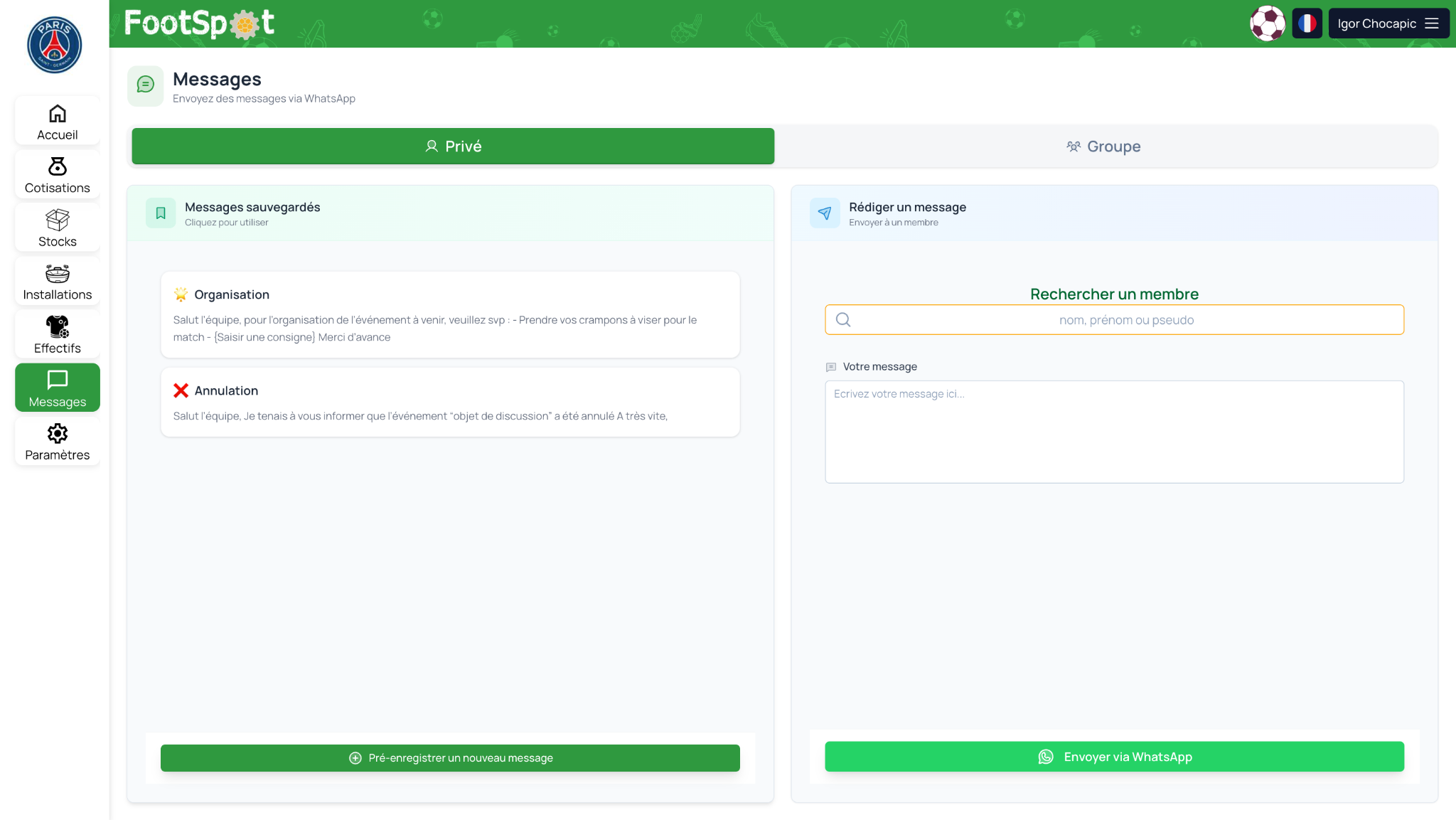Focus the member search field

click(x=1114, y=320)
